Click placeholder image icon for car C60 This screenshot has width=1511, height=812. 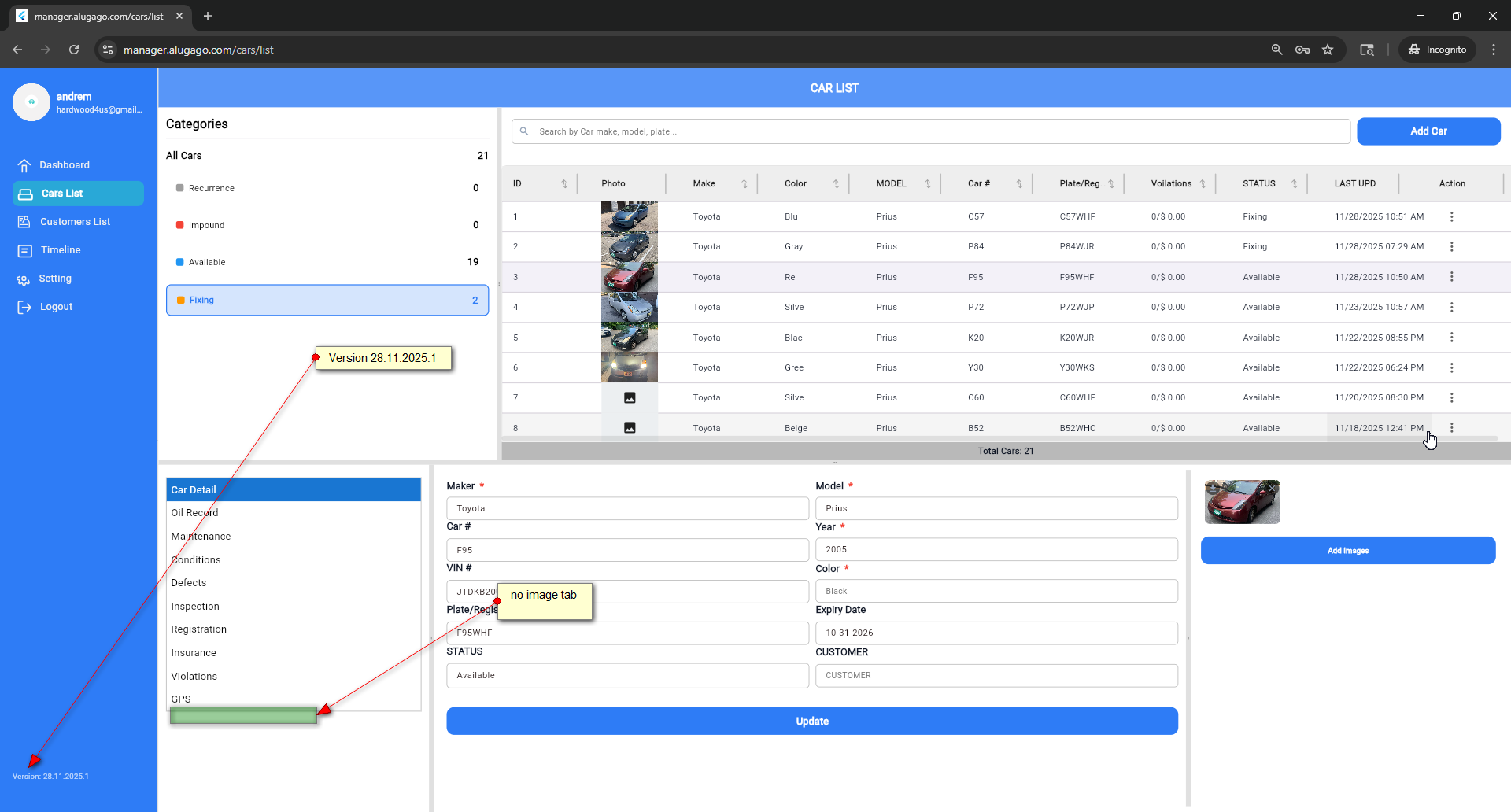tap(630, 398)
